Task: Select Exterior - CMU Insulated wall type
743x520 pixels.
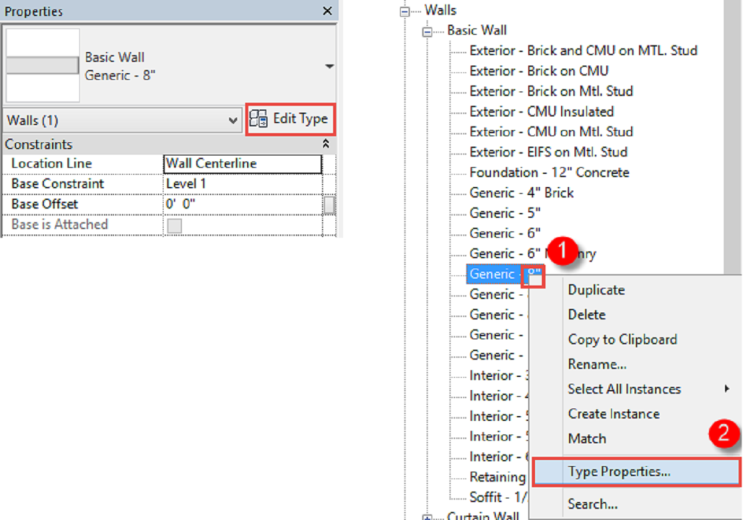Action: click(542, 111)
